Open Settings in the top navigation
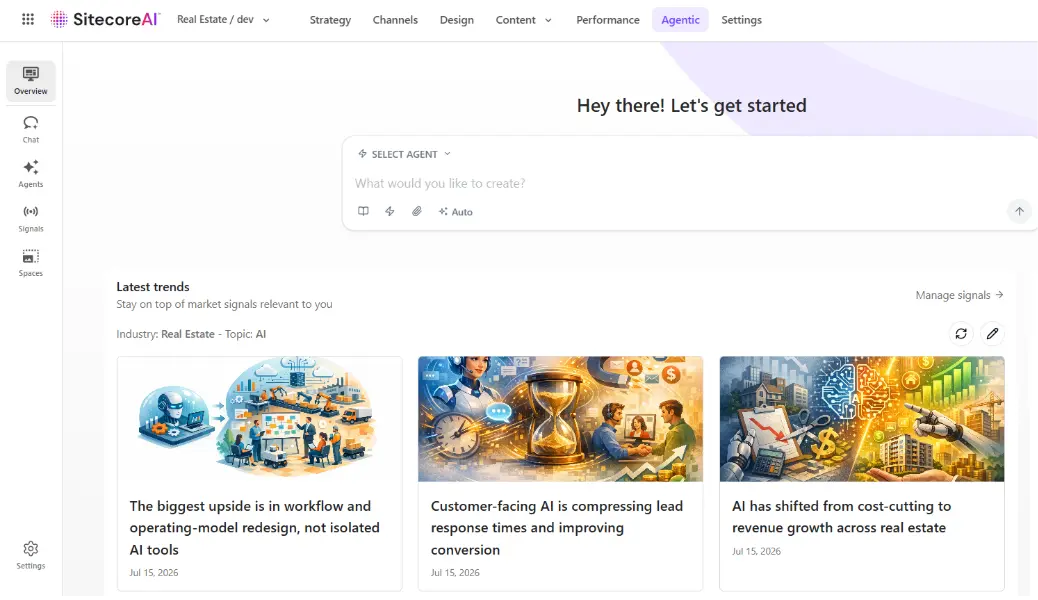Viewport: 1038px width, 600px height. pos(741,20)
